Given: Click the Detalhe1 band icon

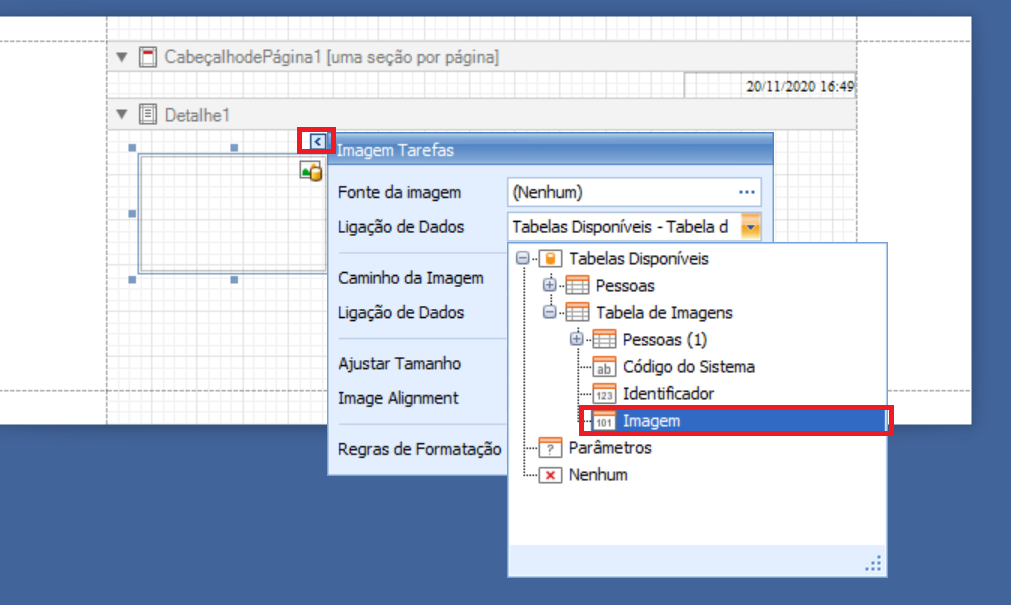Looking at the screenshot, I should point(147,114).
